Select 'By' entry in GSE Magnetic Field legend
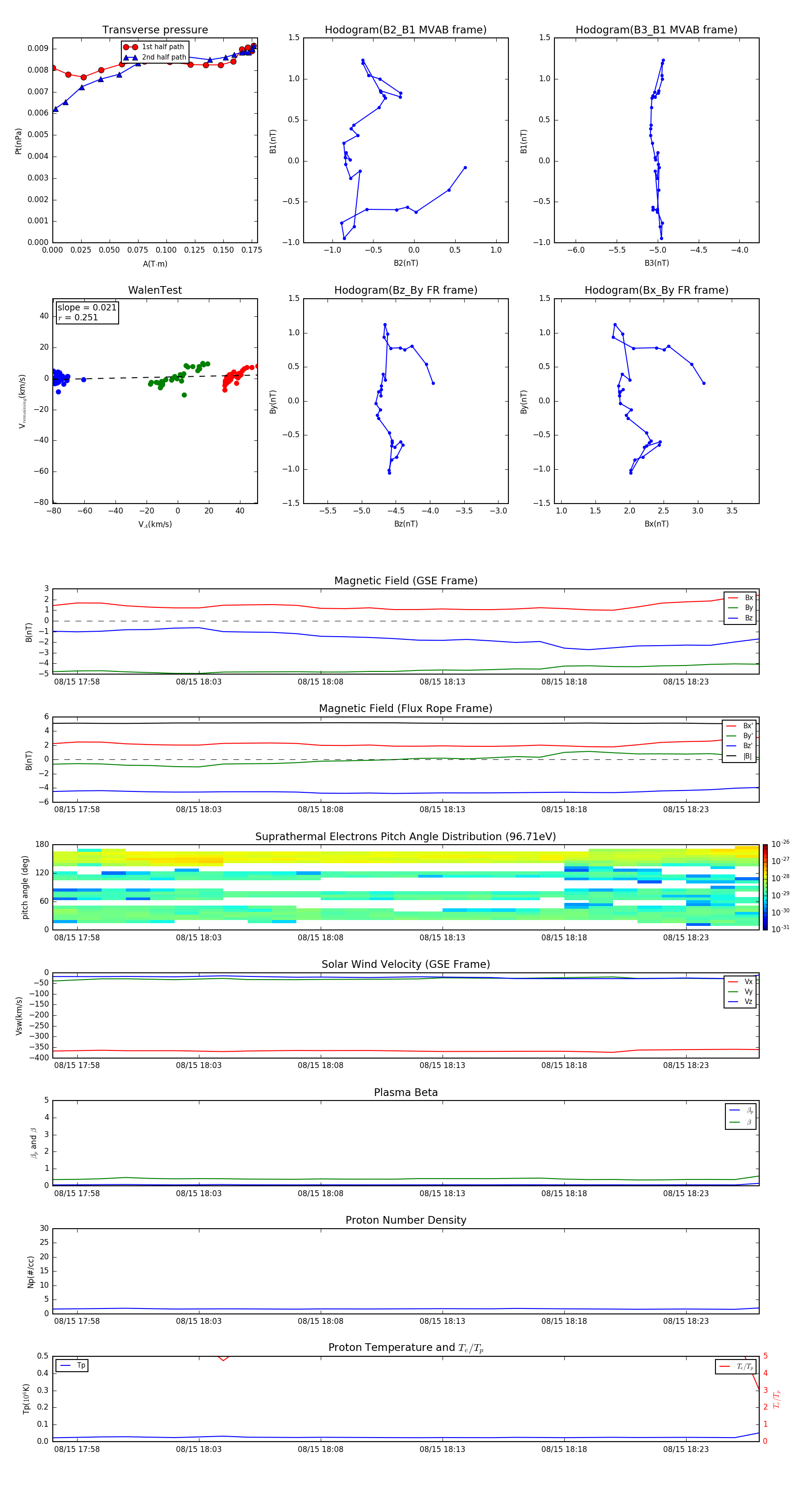Viewport: 812px width, 1489px height. (x=740, y=608)
